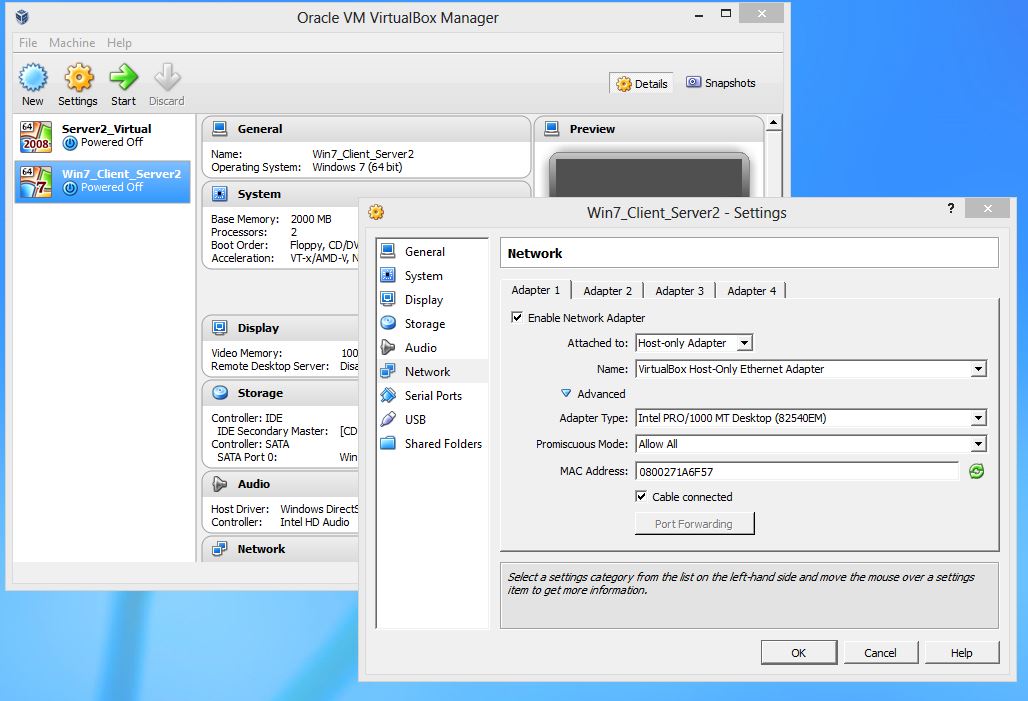The width and height of the screenshot is (1028, 701).
Task: Open the Adapter Type dropdown
Action: point(811,418)
